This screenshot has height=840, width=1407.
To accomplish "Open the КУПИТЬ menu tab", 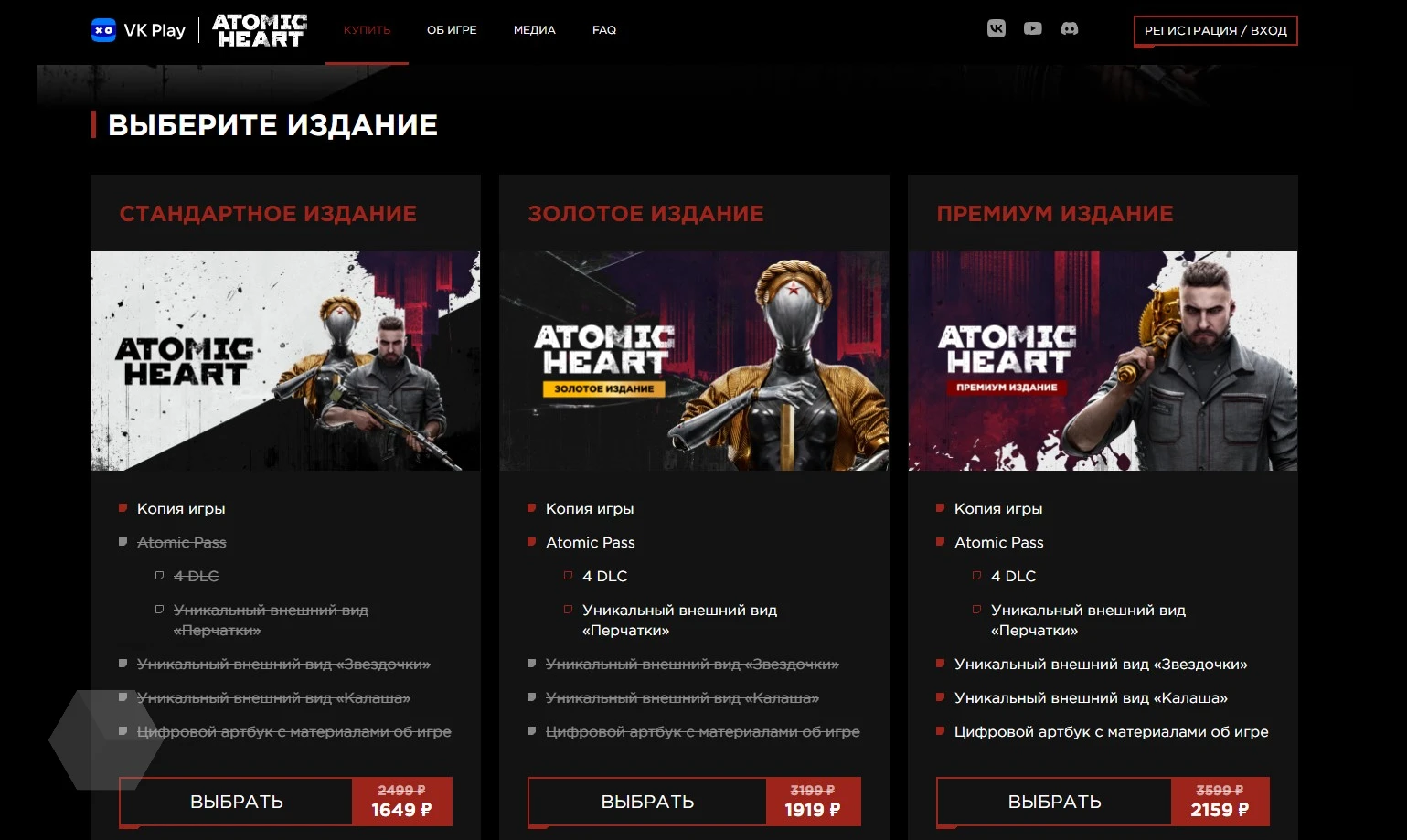I will [x=367, y=30].
